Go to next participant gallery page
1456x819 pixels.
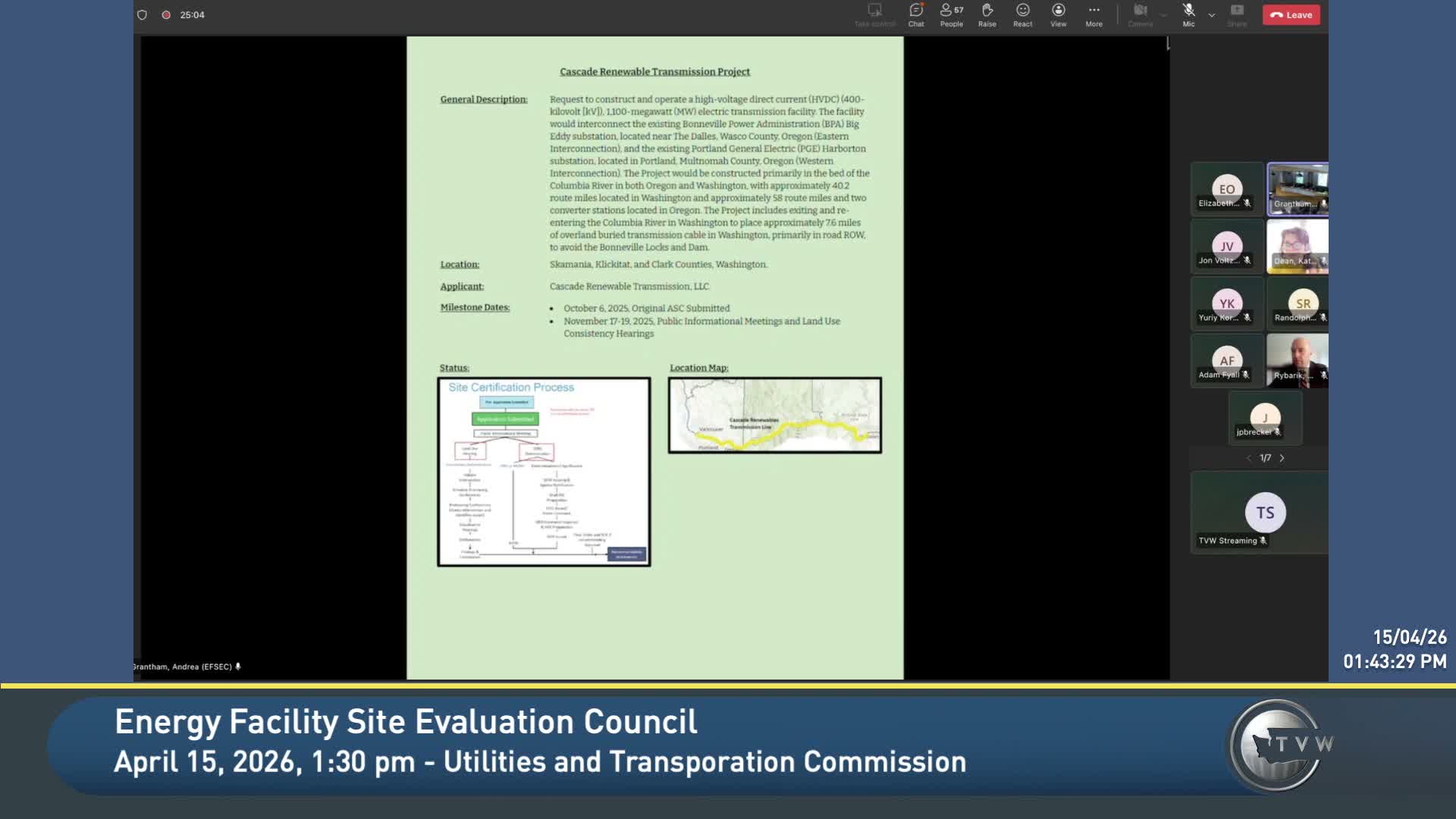pos(1282,458)
